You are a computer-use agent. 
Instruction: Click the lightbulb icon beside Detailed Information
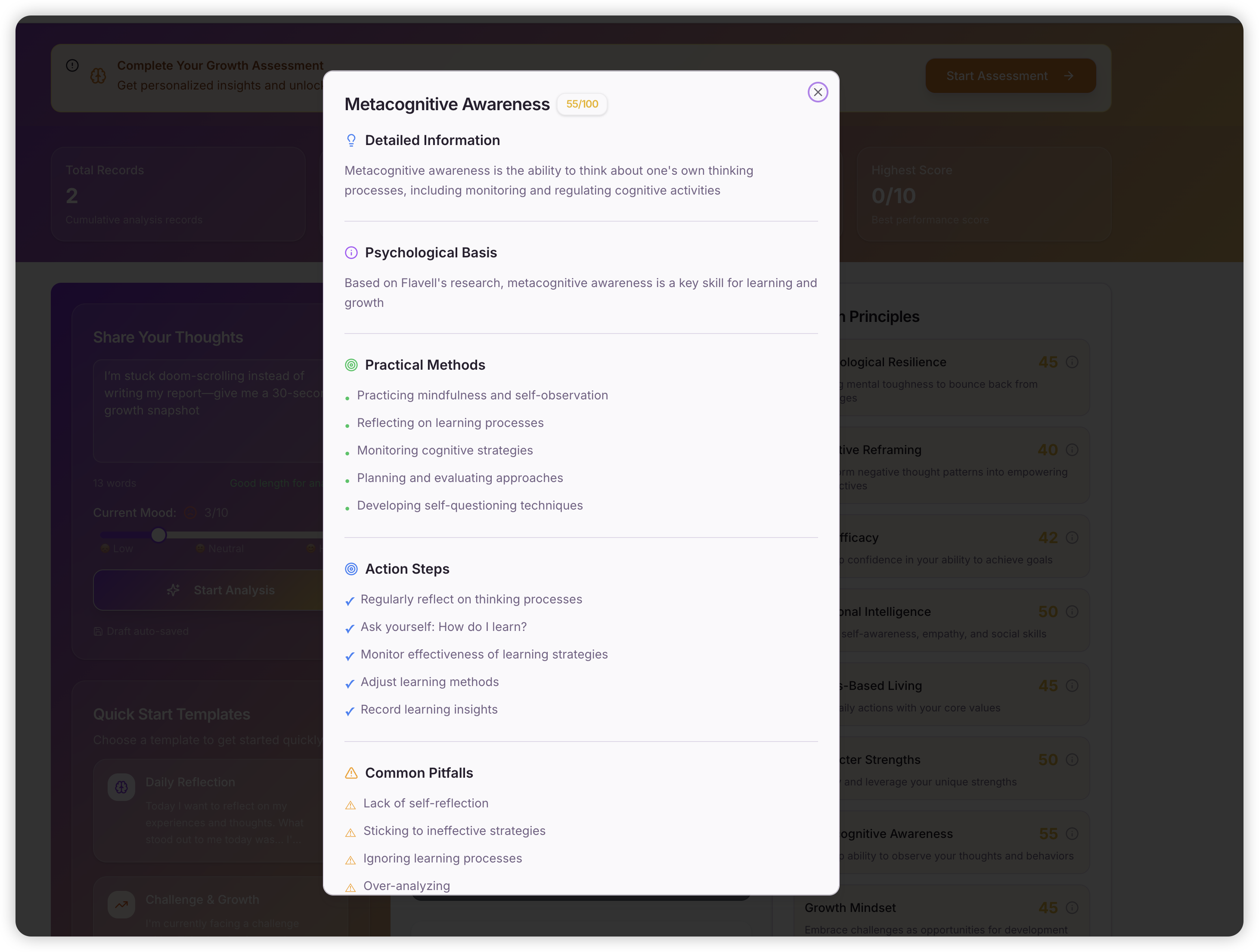[x=350, y=140]
